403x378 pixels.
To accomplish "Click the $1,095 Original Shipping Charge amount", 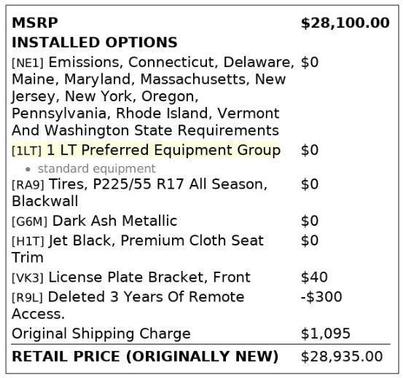I will [x=325, y=333].
